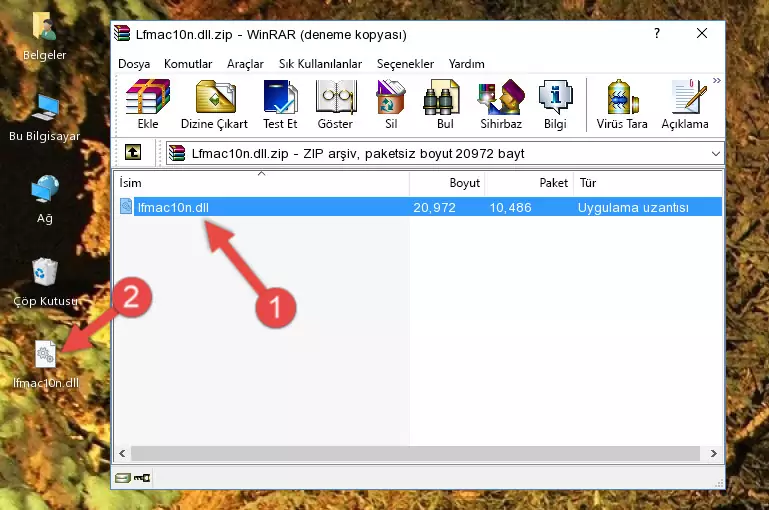769x510 pixels.
Task: Click the Sil delete icon
Action: [391, 104]
